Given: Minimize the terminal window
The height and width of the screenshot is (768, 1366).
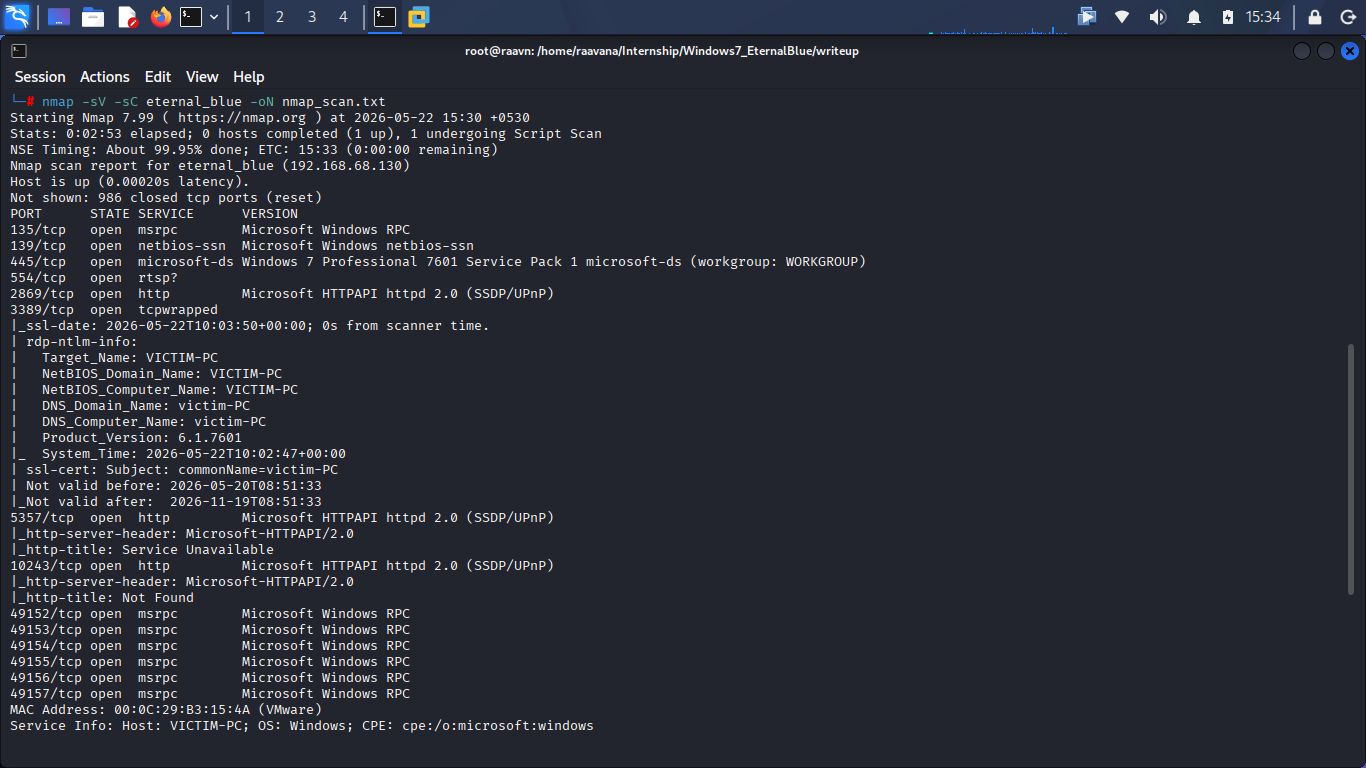Looking at the screenshot, I should [1301, 51].
